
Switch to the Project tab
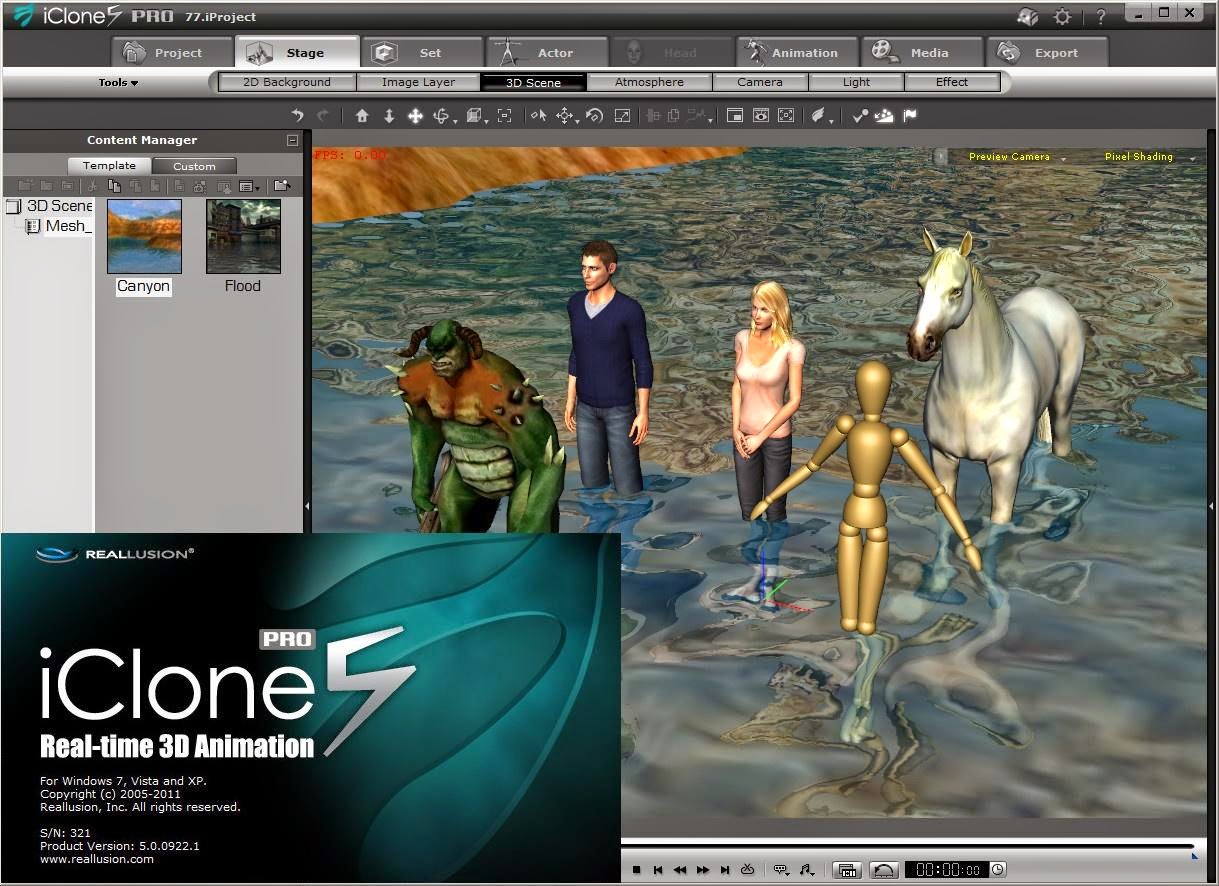171,52
